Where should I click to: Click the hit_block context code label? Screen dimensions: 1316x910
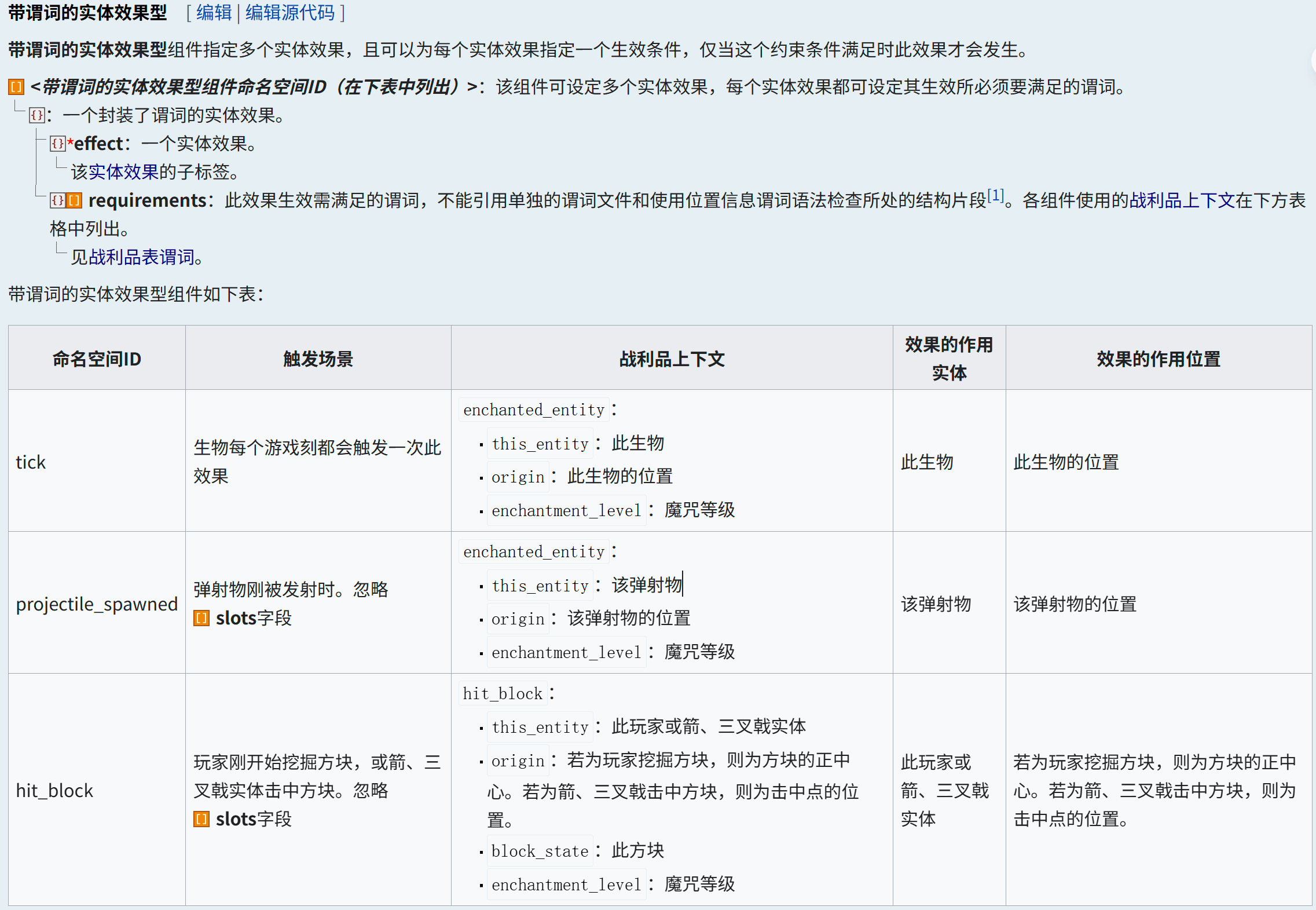click(503, 693)
